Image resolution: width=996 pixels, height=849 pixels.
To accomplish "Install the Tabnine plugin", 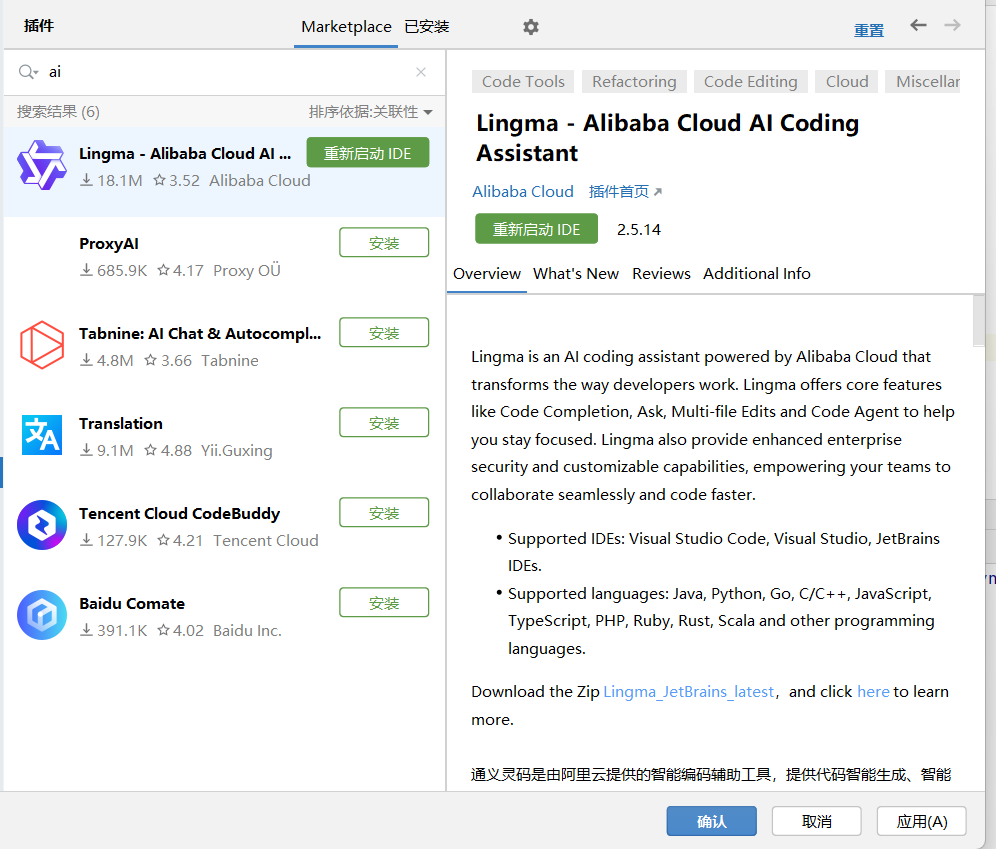I will pos(384,333).
